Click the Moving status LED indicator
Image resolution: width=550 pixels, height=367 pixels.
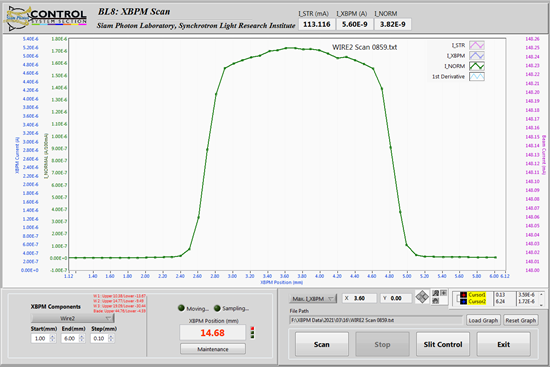(181, 308)
